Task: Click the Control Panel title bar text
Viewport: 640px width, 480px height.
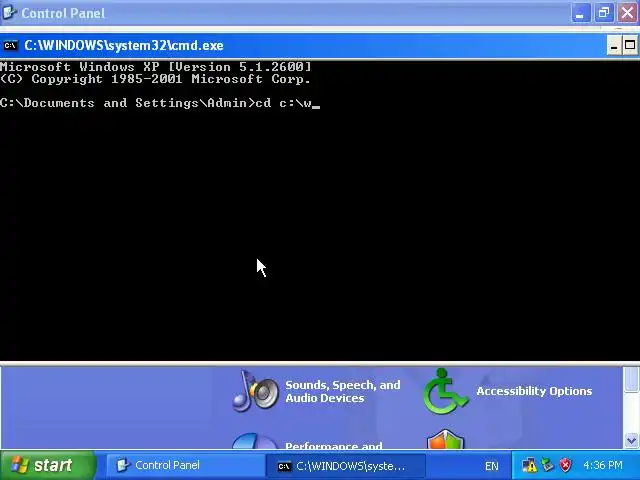Action: point(63,13)
